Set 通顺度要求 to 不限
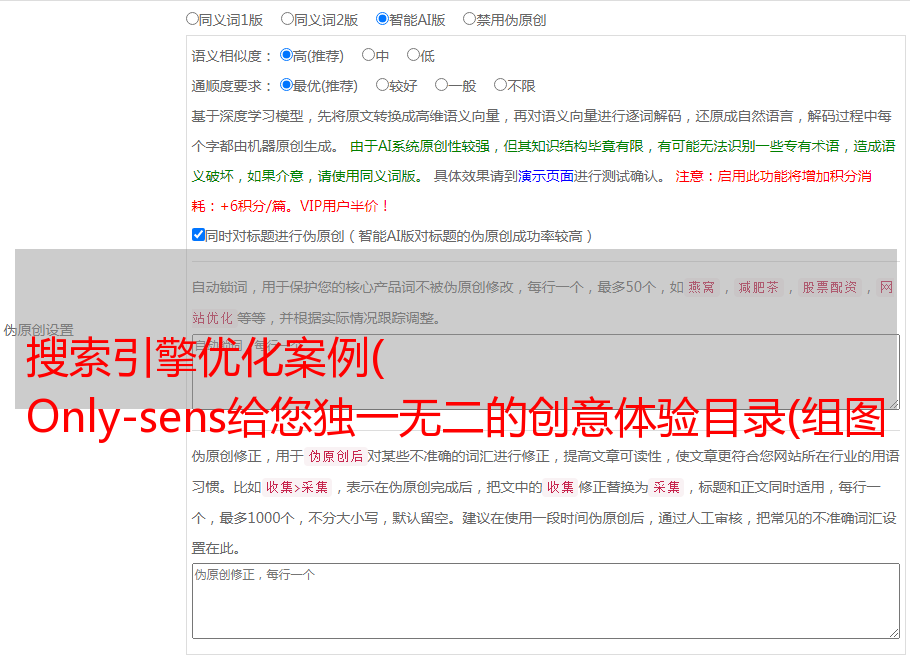 pyautogui.click(x=500, y=85)
